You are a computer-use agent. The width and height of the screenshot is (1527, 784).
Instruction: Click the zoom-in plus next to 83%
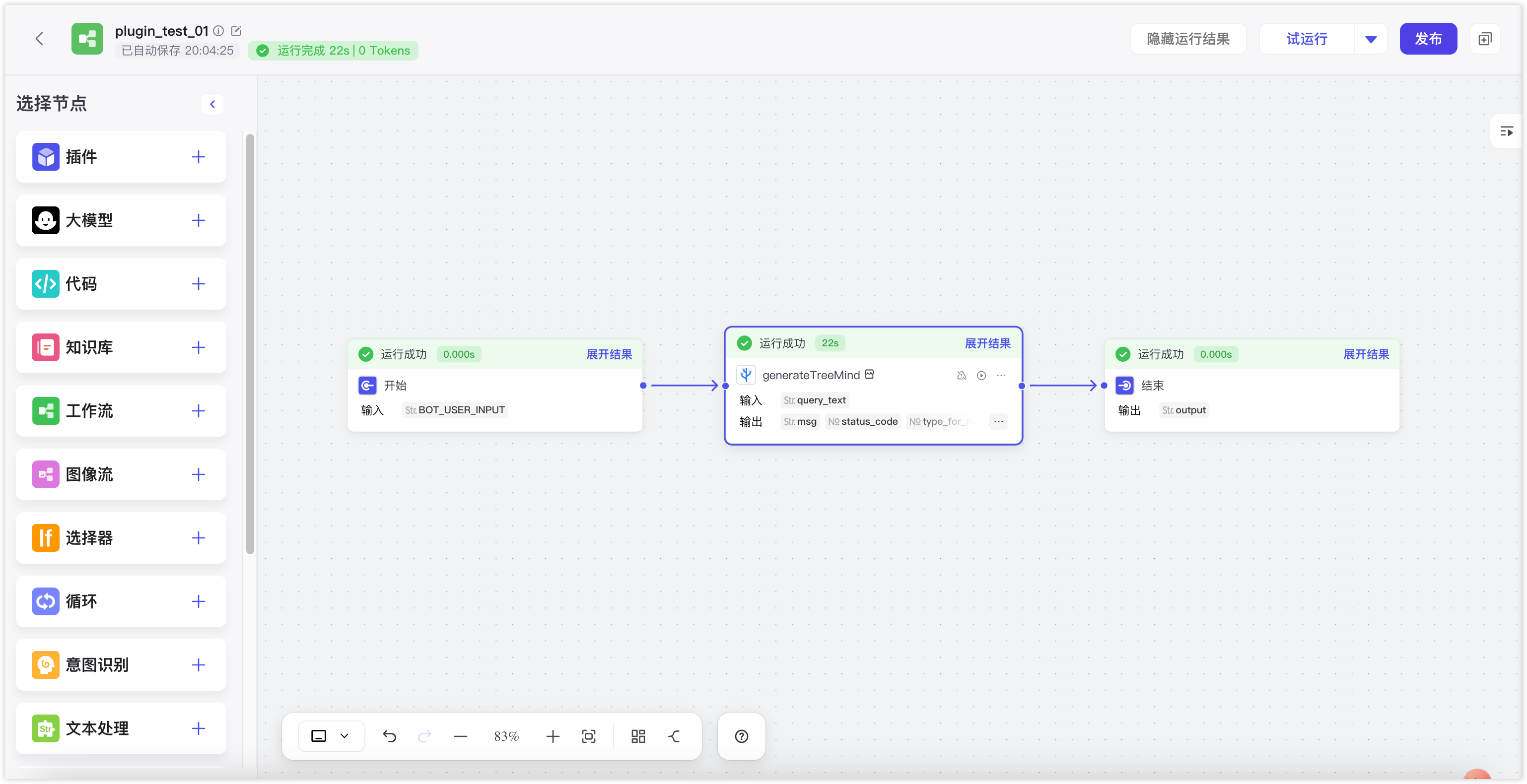553,736
